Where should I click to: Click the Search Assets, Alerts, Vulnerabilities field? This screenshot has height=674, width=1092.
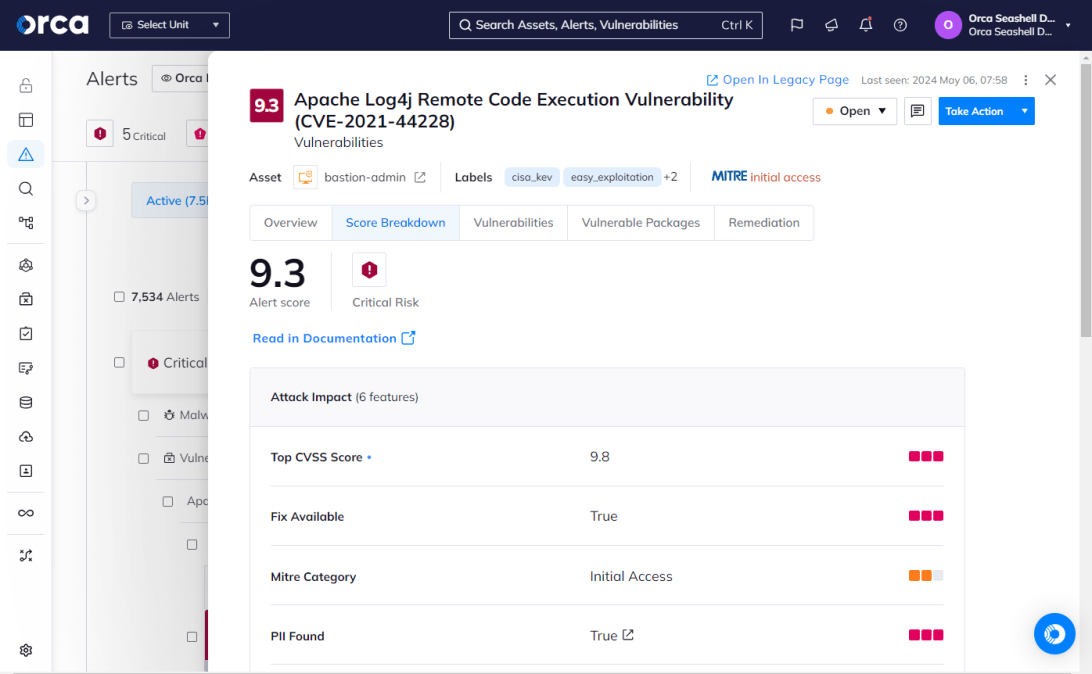(606, 25)
